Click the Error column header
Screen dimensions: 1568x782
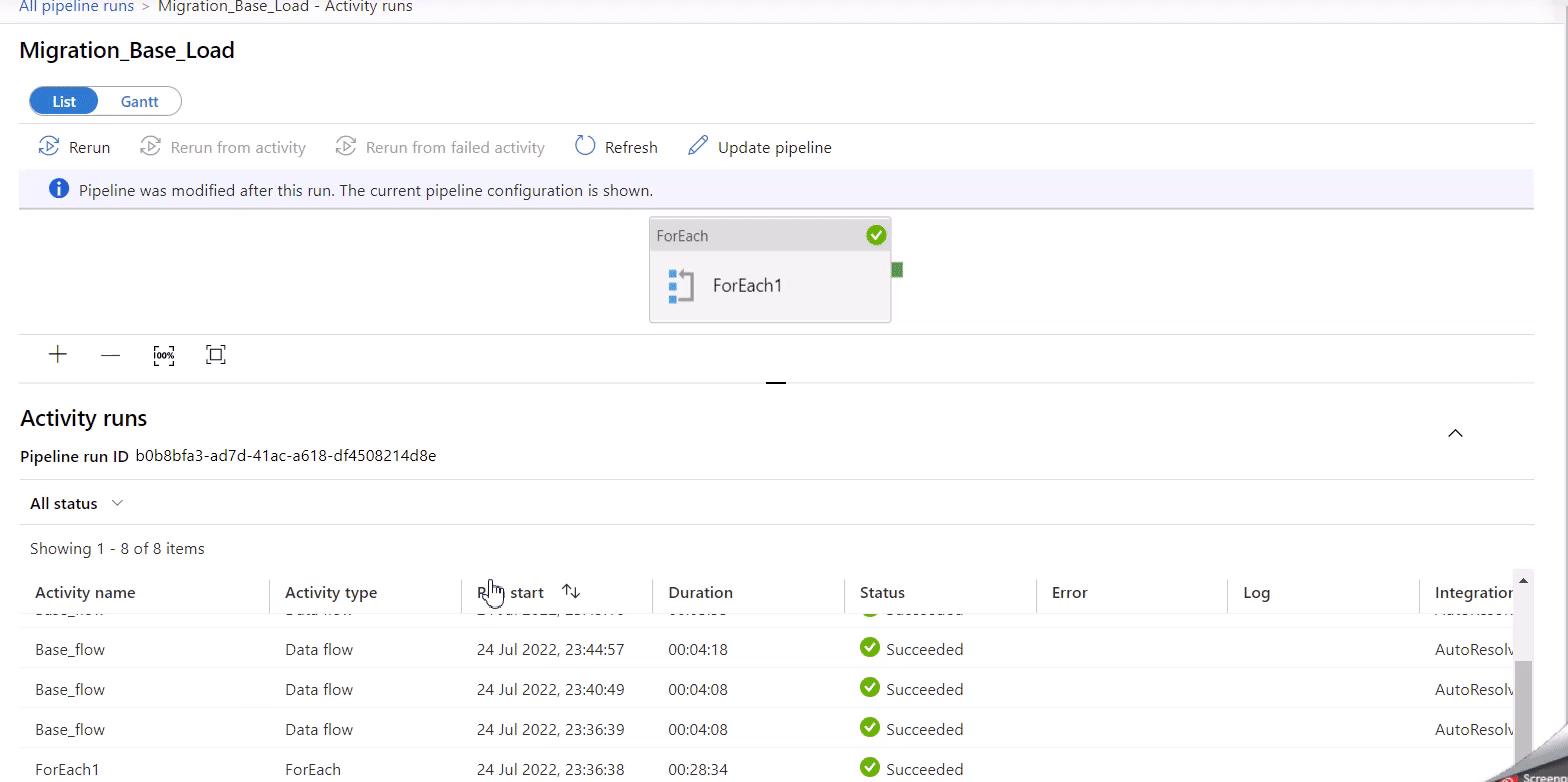(x=1069, y=592)
